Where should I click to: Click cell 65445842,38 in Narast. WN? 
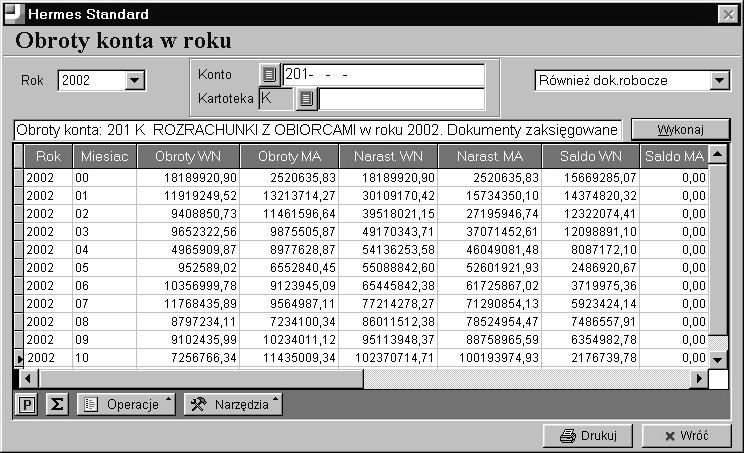[389, 286]
